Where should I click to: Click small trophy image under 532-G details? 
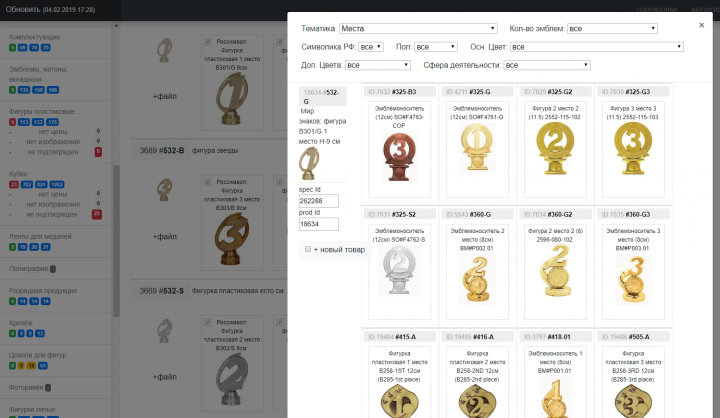click(309, 164)
